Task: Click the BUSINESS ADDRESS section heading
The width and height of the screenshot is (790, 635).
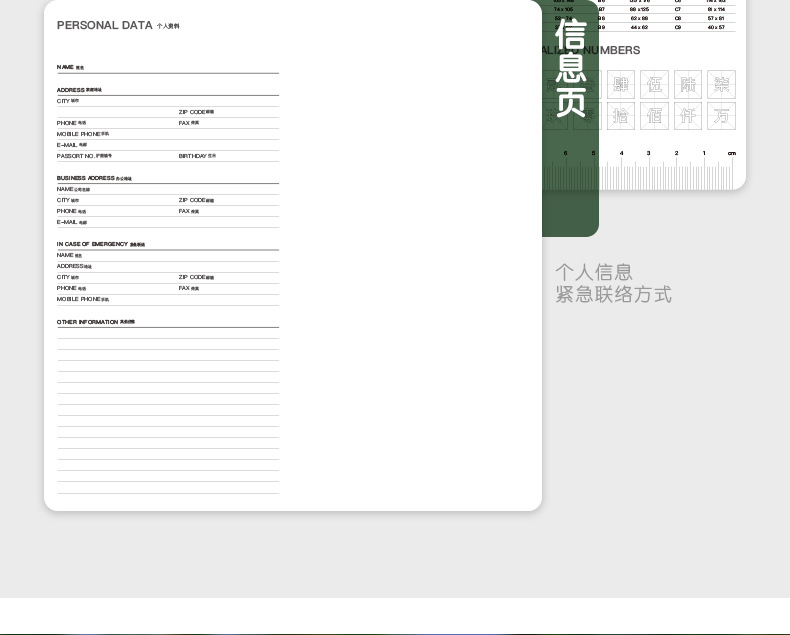Action: tap(94, 178)
